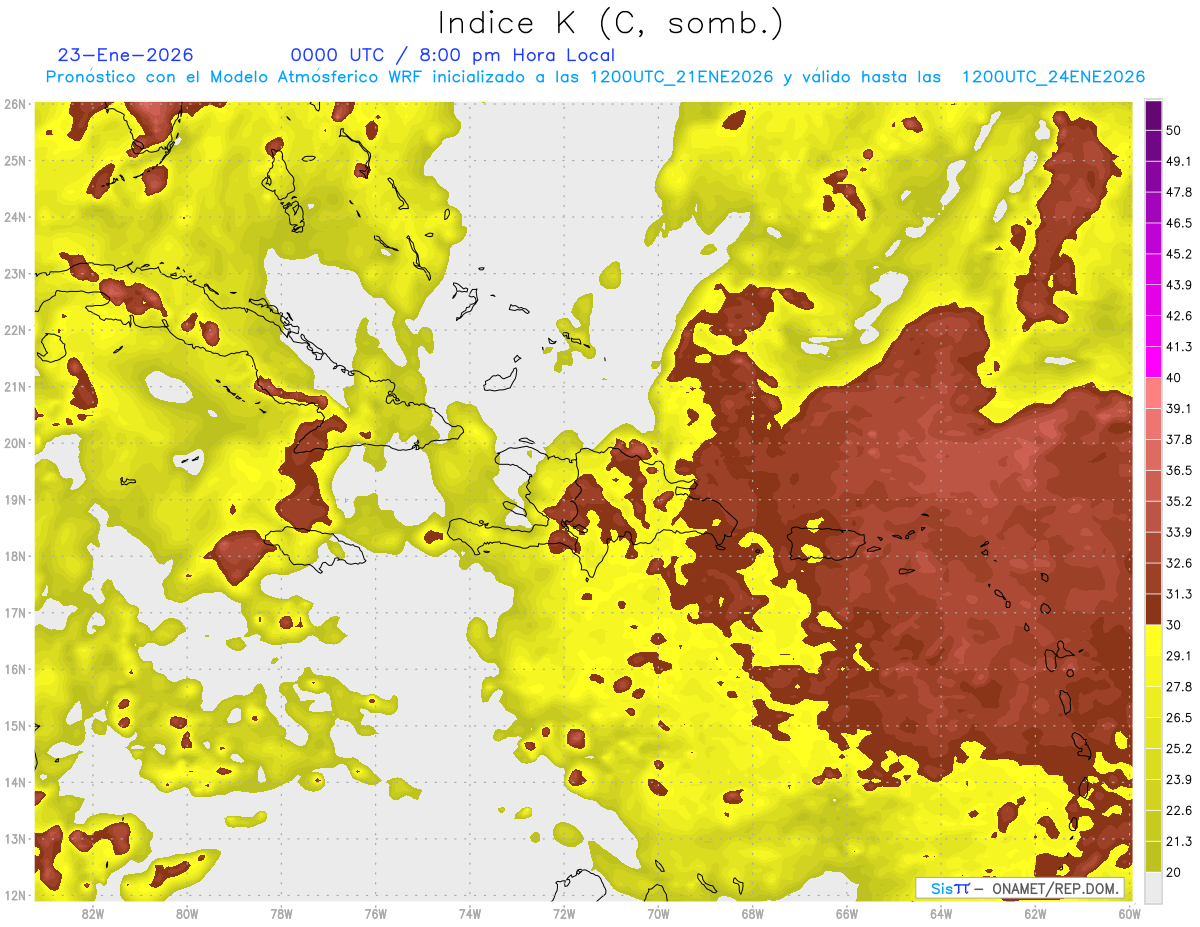This screenshot has height=927, width=1200.
Task: Click the 21N latitude label
Action: coord(15,387)
